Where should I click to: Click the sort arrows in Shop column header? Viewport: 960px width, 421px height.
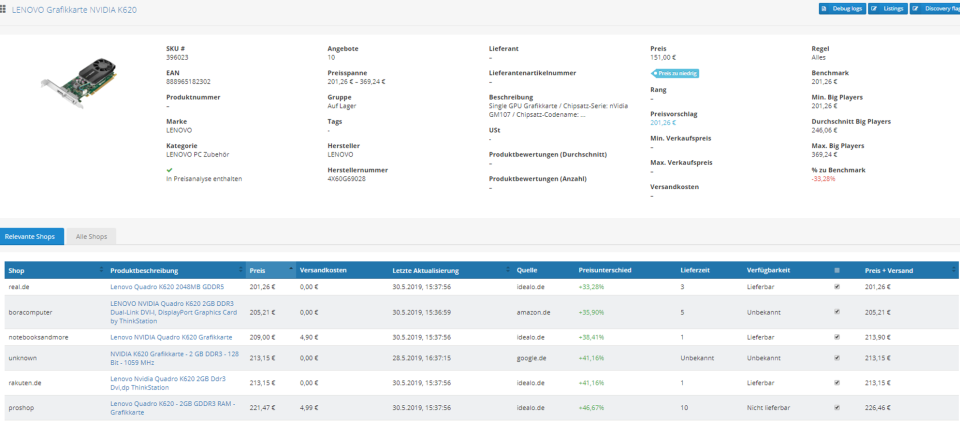[x=102, y=270]
